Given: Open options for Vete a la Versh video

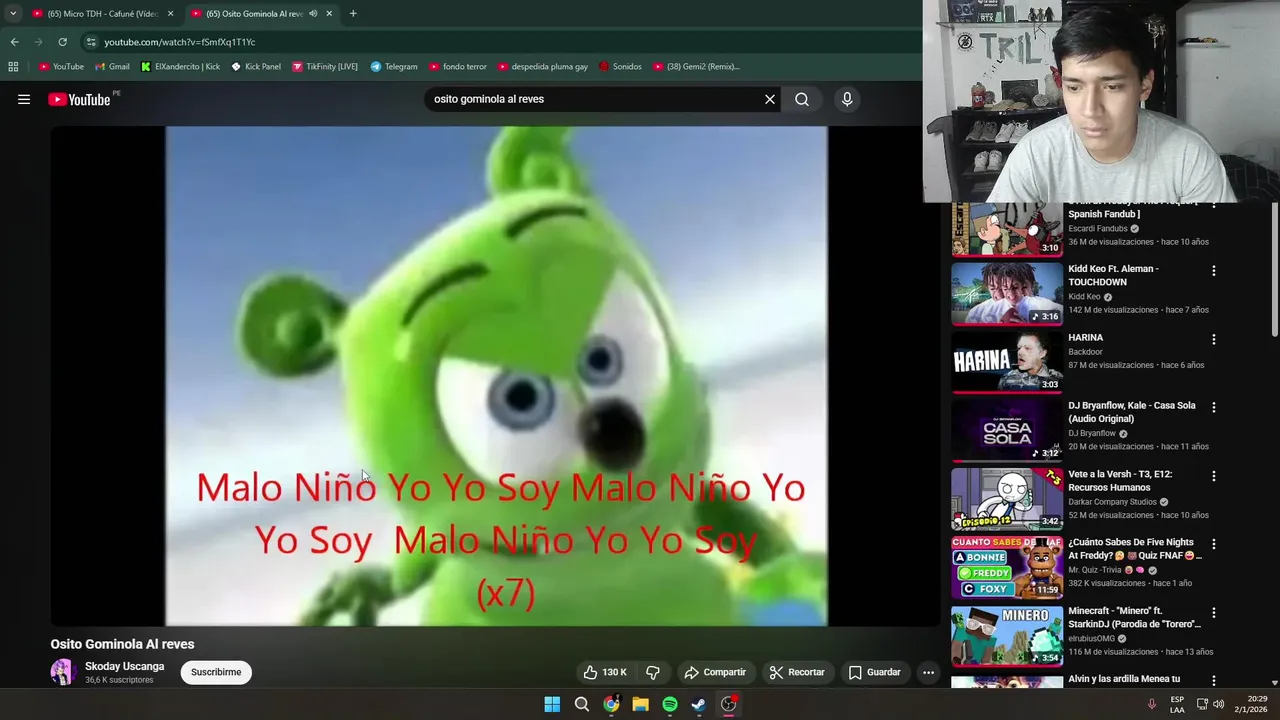Looking at the screenshot, I should [x=1214, y=477].
